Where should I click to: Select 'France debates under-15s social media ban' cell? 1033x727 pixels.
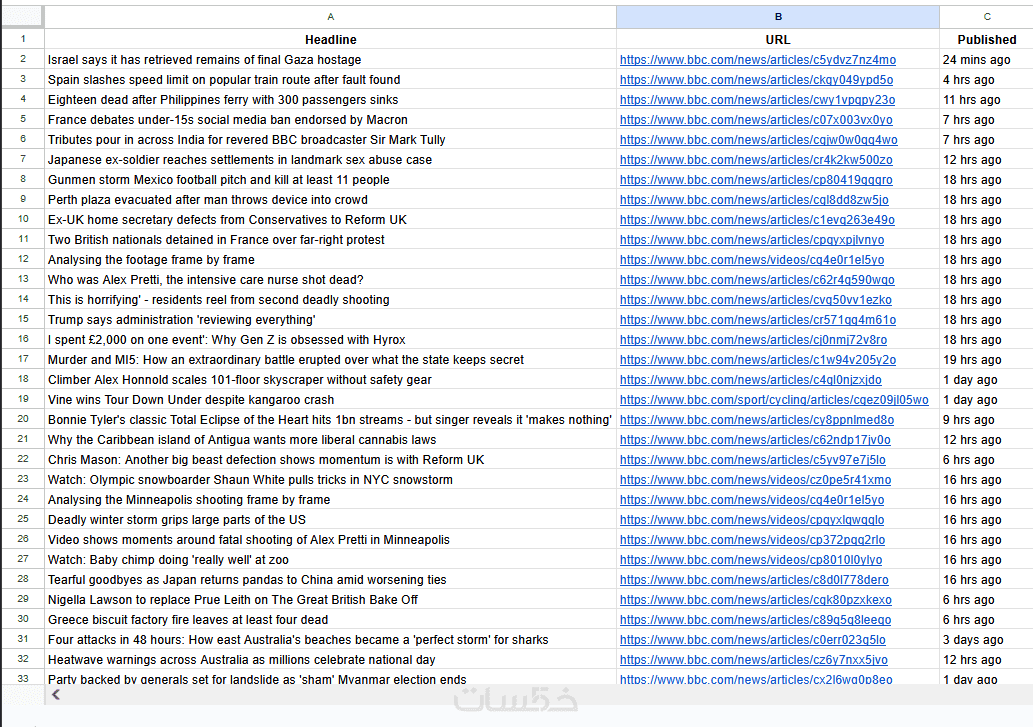[330, 120]
